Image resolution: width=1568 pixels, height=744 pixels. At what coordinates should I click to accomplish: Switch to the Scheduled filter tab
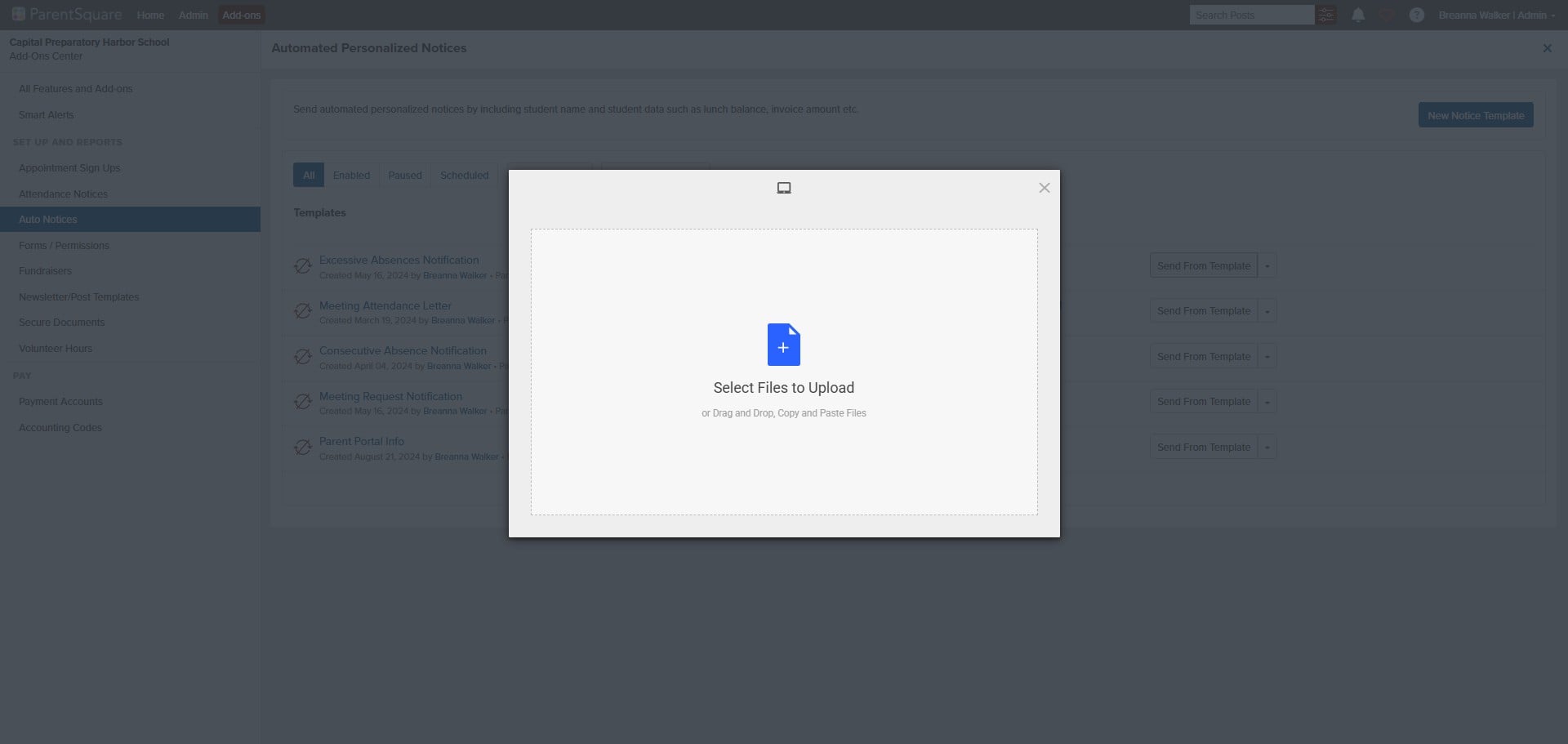pyautogui.click(x=464, y=175)
